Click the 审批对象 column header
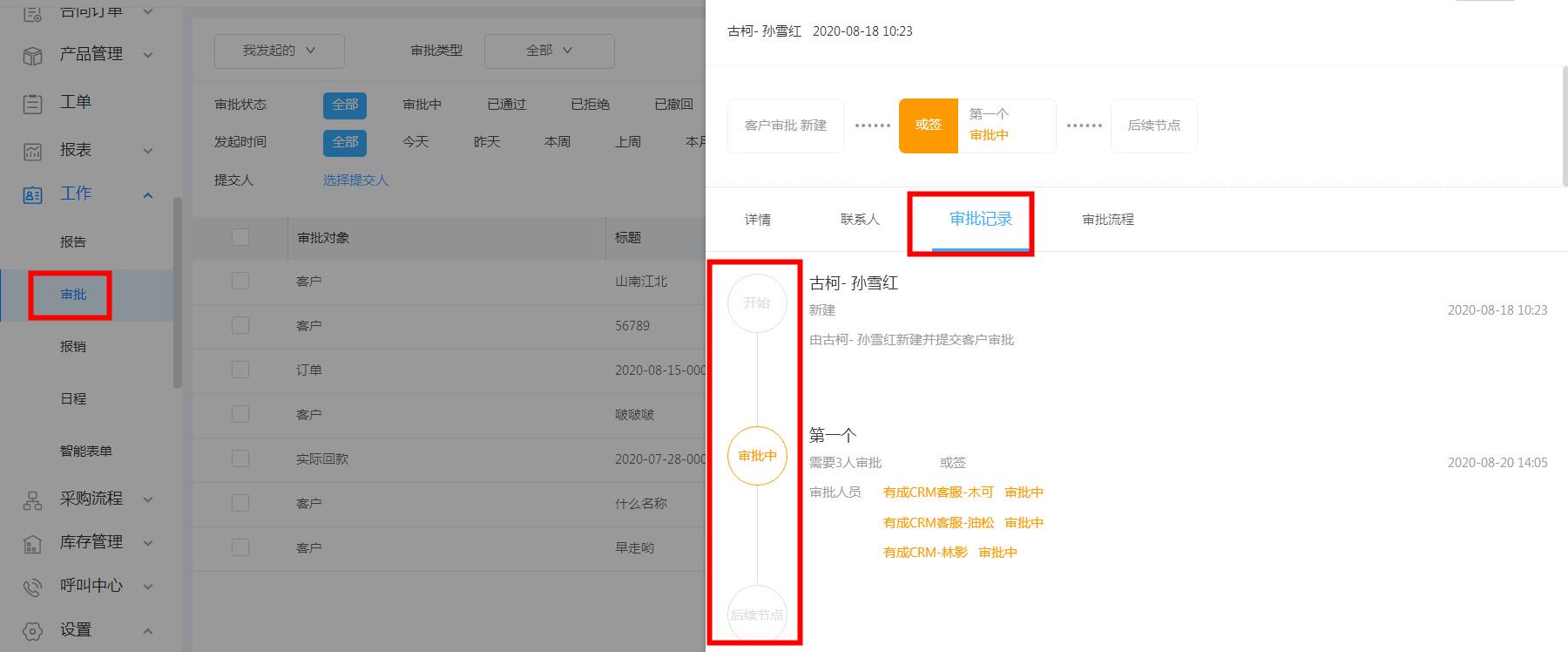 323,238
